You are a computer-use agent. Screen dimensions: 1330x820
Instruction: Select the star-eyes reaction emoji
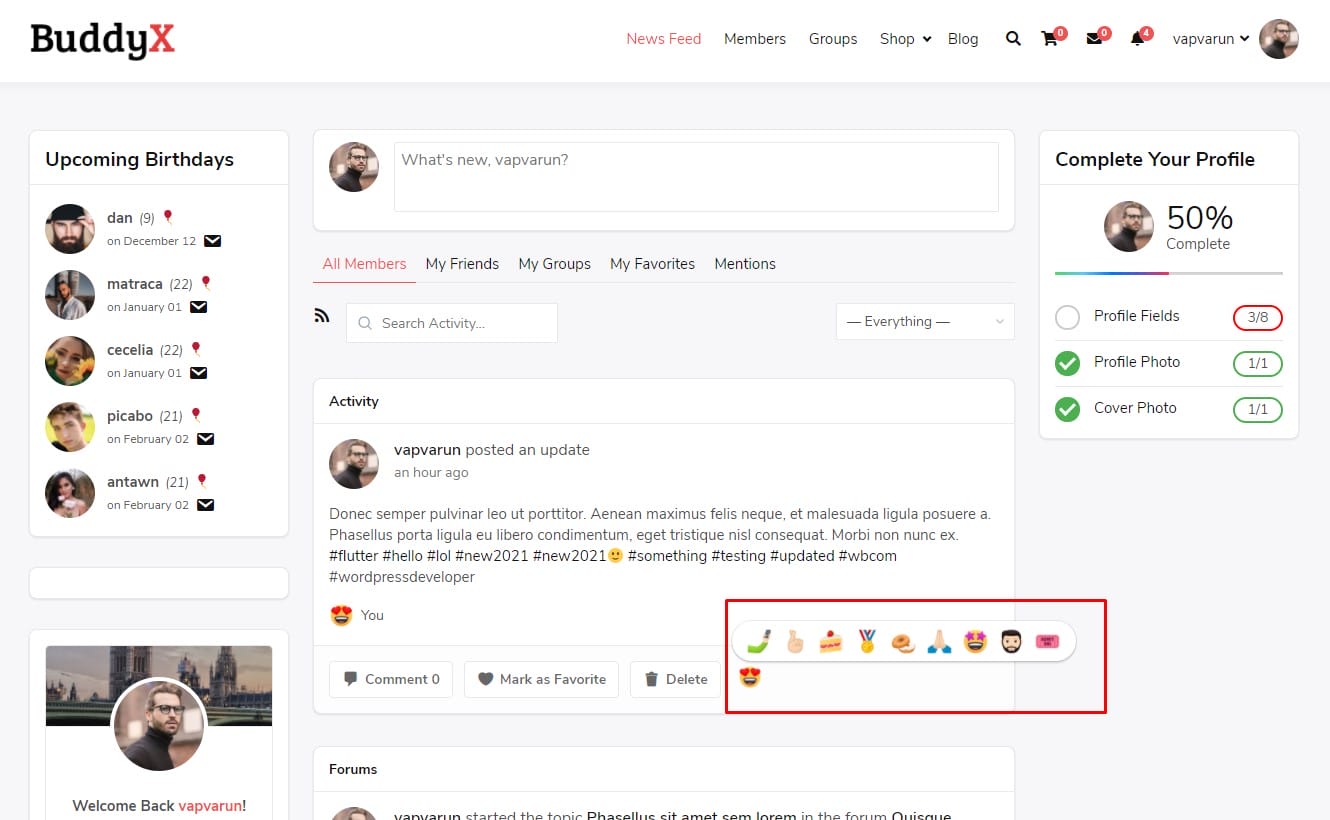point(975,641)
